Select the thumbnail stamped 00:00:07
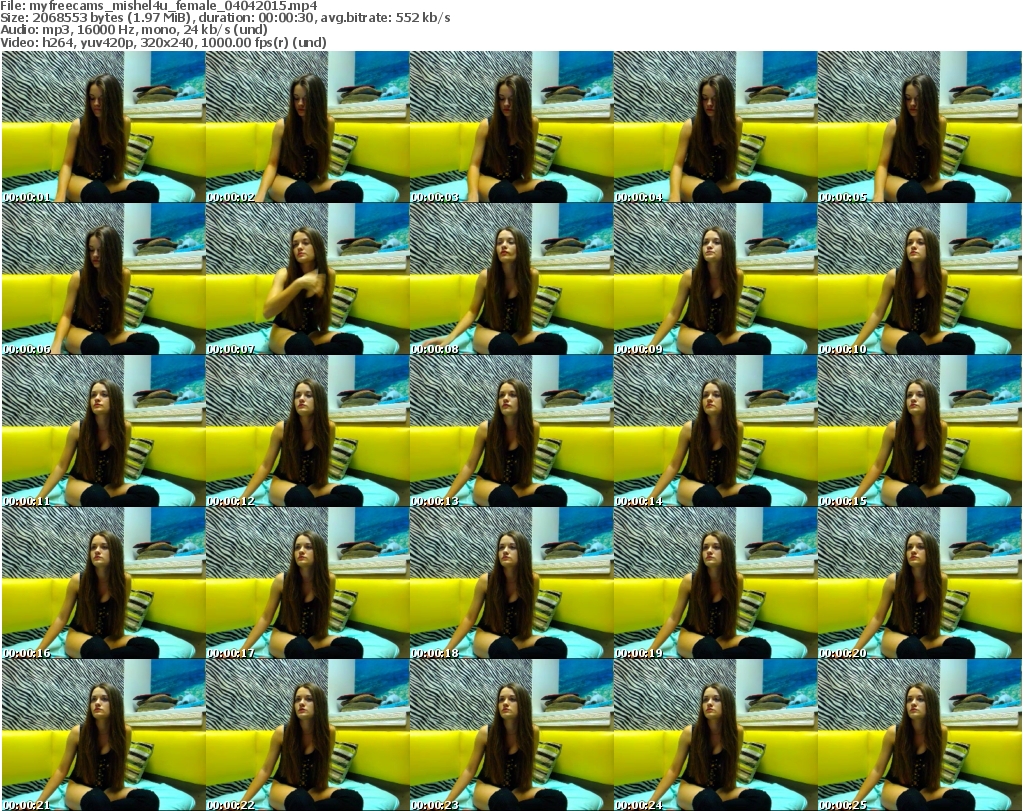 click(308, 279)
